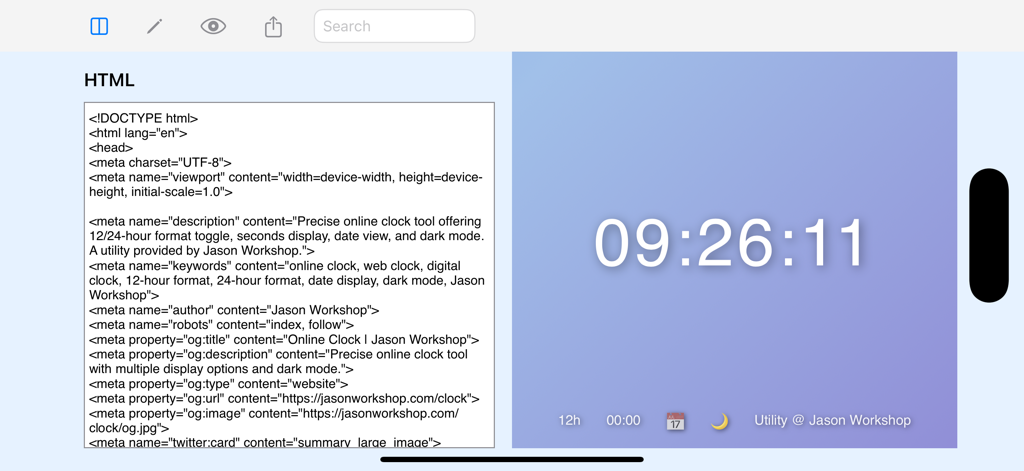Show preview with the eye icon
This screenshot has height=471, width=1024.
point(213,26)
